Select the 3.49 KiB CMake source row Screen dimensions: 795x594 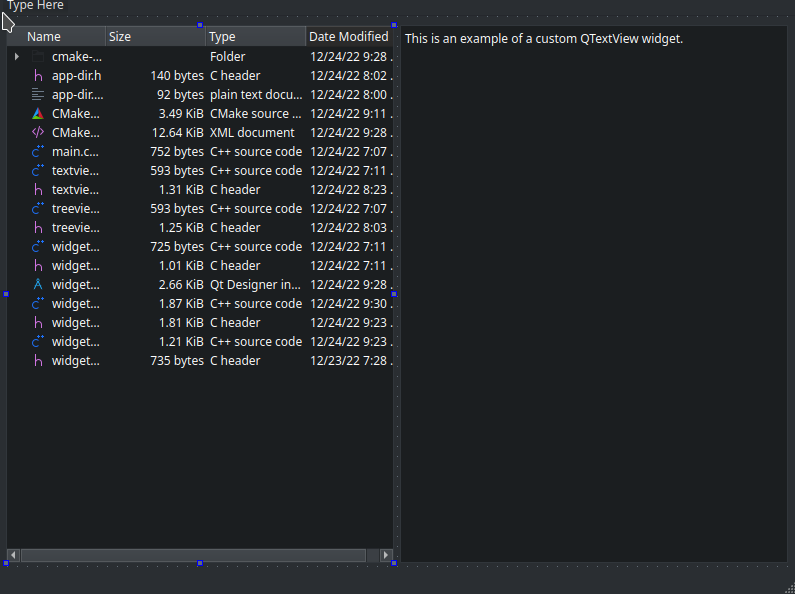click(200, 114)
